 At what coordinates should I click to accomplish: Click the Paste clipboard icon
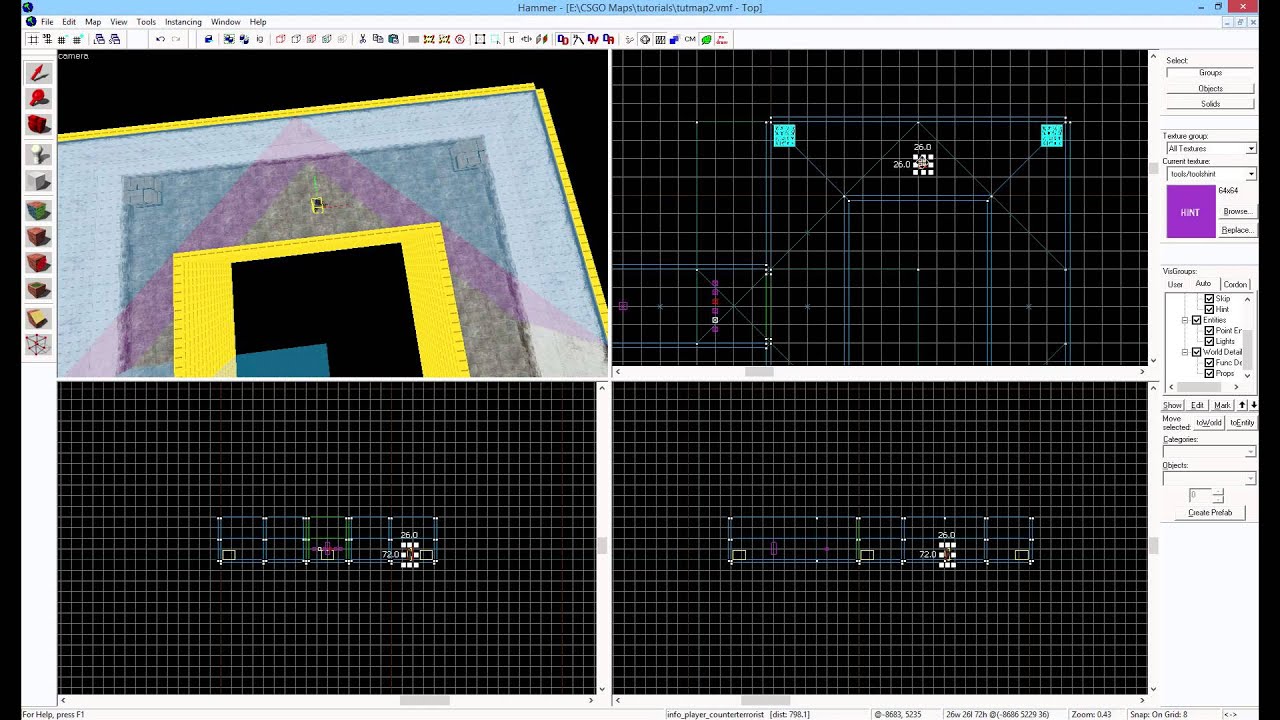point(393,39)
